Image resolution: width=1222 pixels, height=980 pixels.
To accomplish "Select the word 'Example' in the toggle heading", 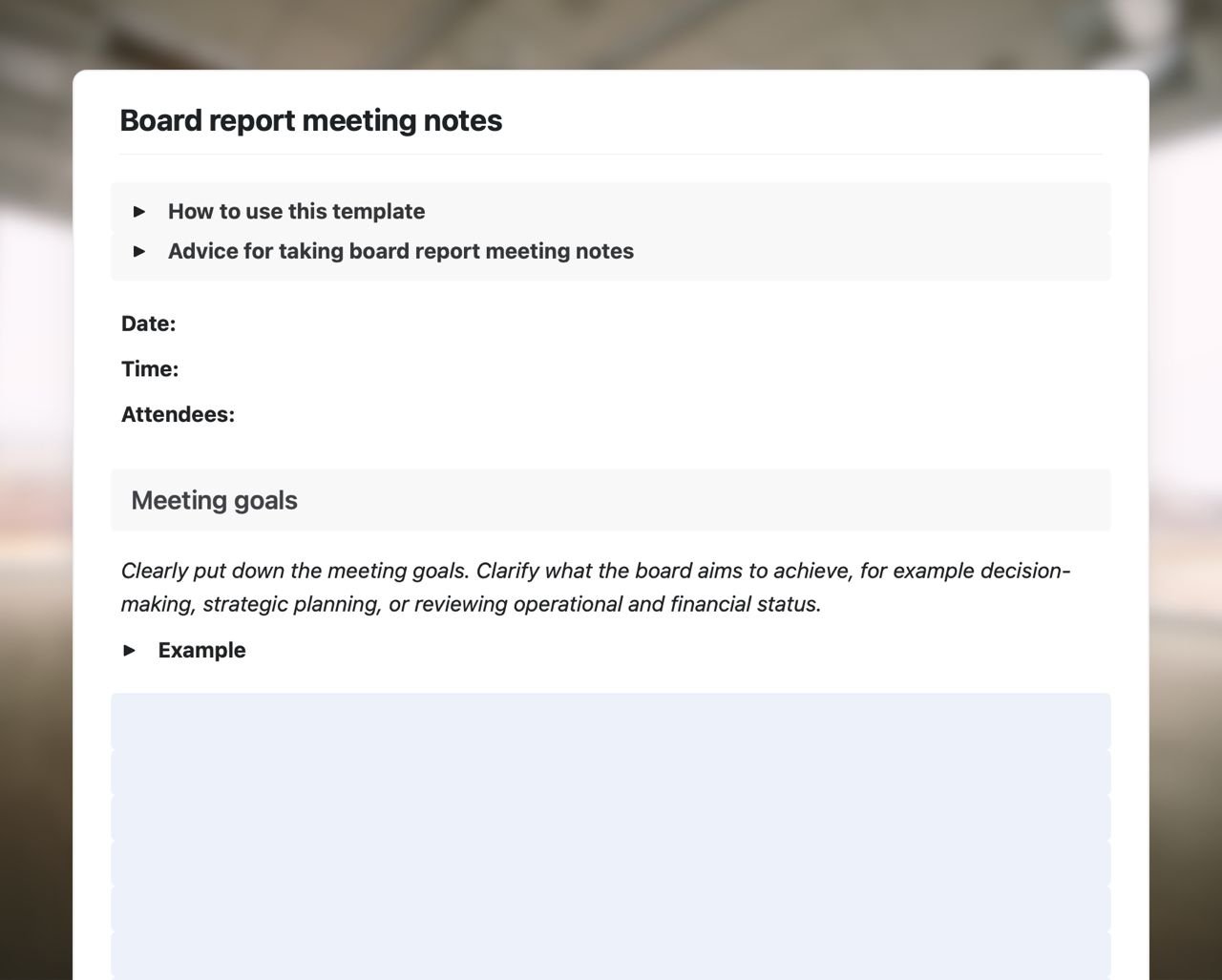I will [x=201, y=650].
